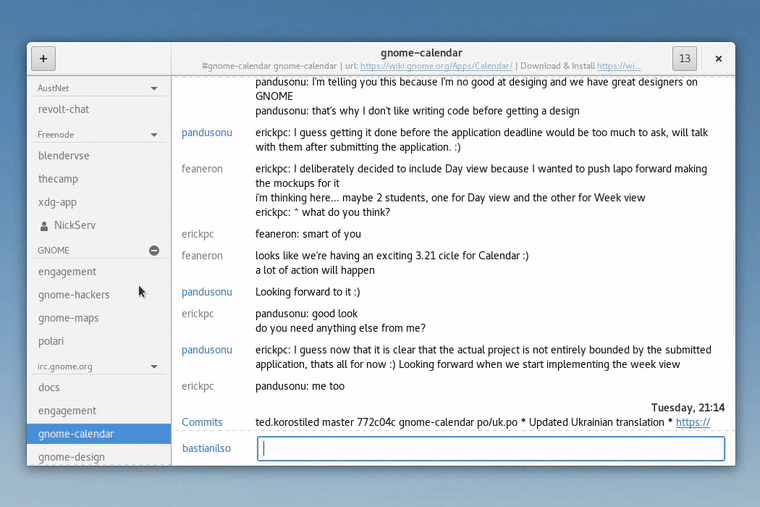Expand the AustNet network menu arrow
760x507 pixels.
tap(154, 89)
